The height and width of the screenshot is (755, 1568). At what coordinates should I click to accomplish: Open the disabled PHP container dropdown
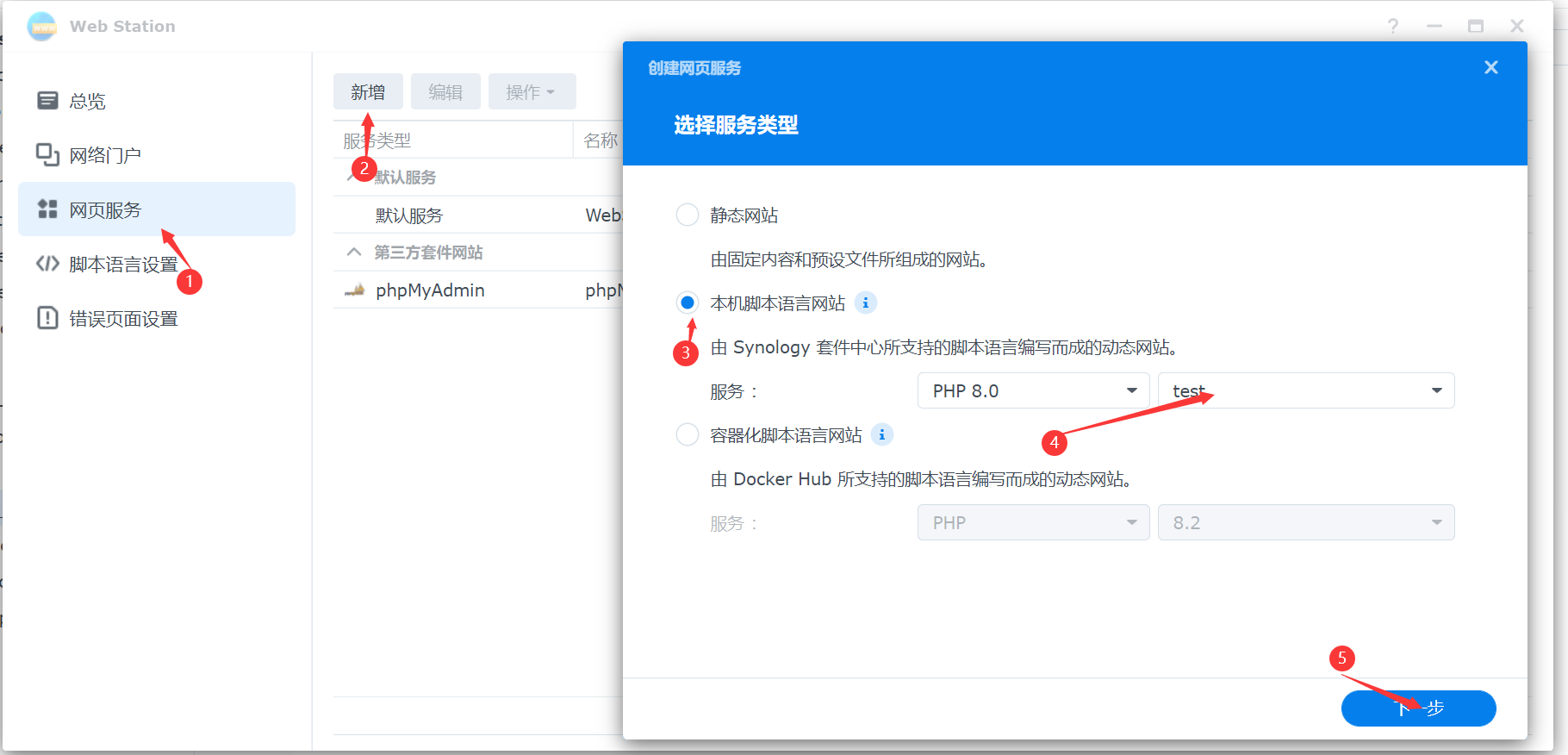click(1034, 522)
